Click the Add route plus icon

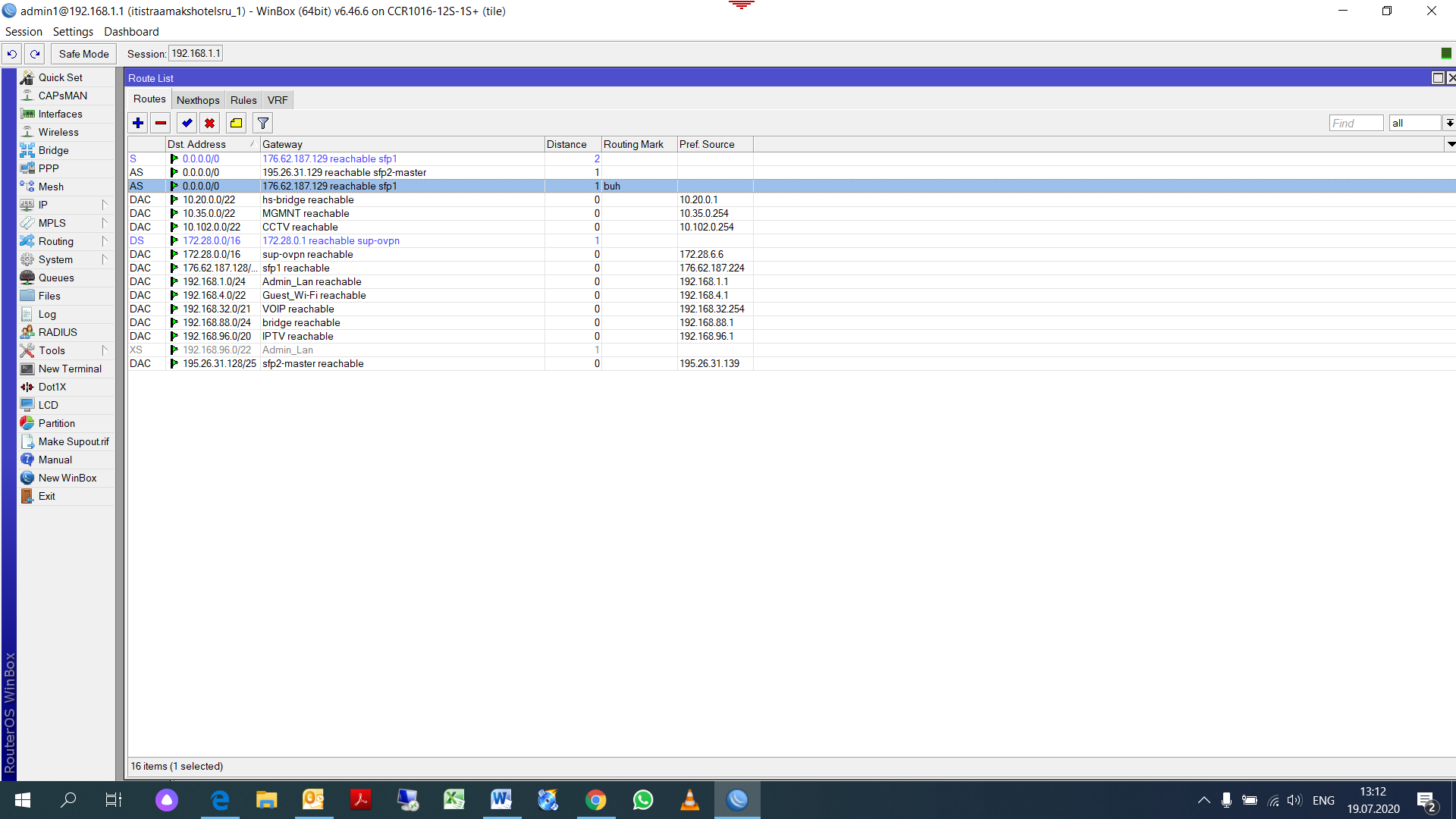pos(138,123)
